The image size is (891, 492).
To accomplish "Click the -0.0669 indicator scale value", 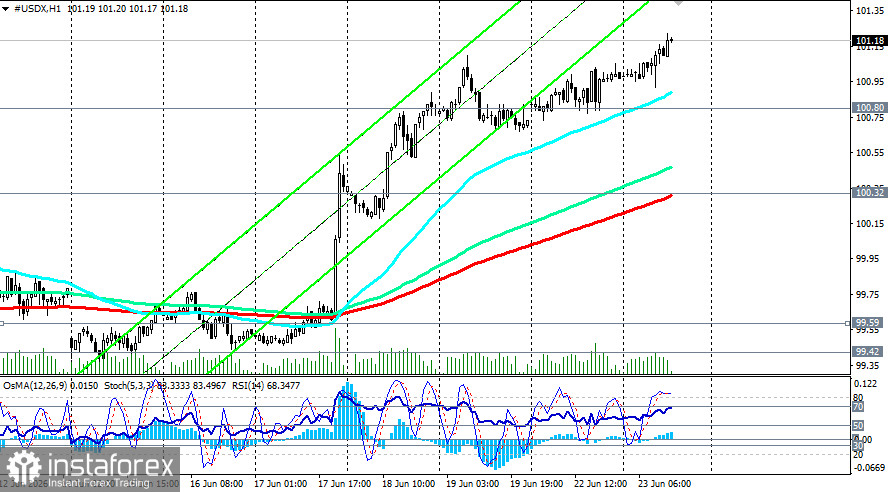I will (x=870, y=468).
